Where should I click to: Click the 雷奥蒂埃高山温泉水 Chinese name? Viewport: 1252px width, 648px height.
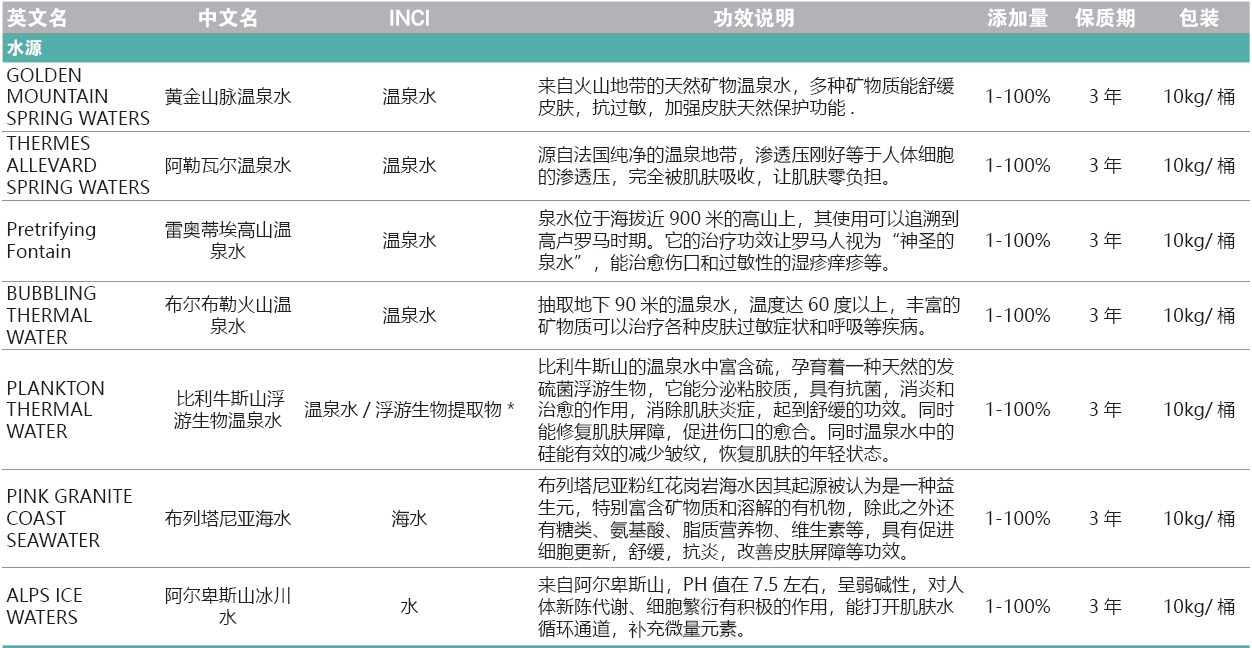228,240
